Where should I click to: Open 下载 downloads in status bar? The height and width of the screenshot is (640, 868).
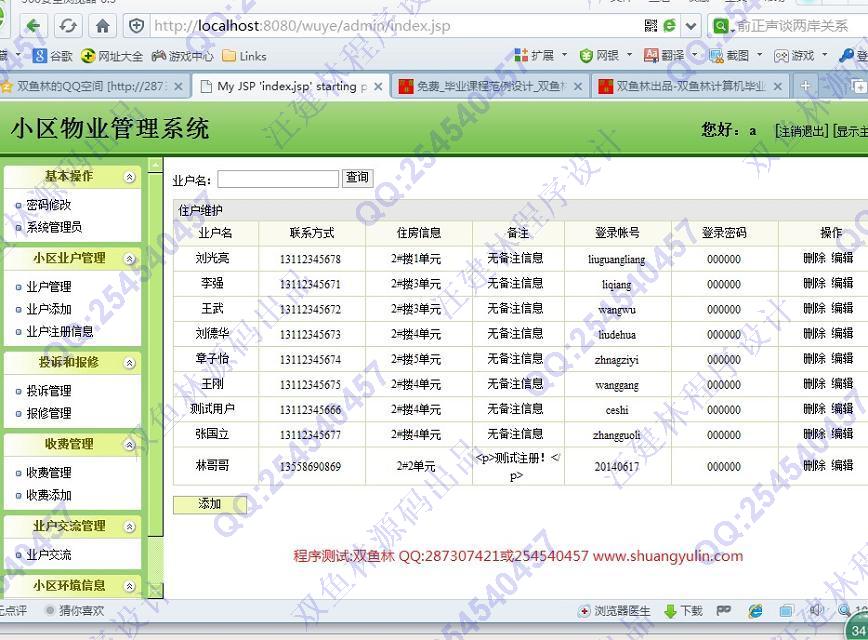coord(684,611)
